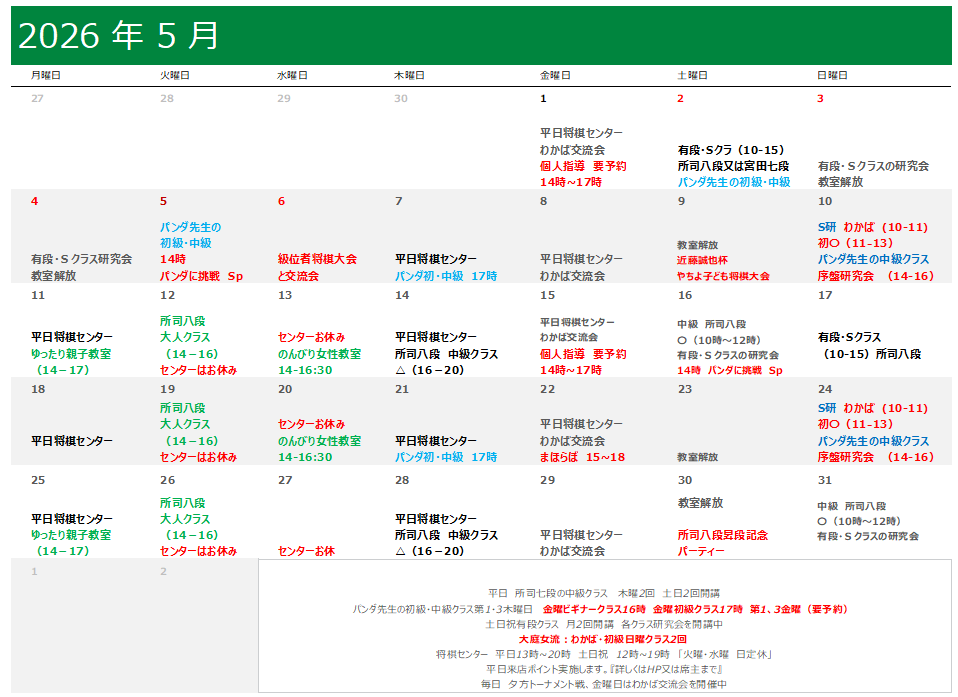Click the 2026 年 5 月 calendar title
This screenshot has height=697, width=958.
pos(119,36)
